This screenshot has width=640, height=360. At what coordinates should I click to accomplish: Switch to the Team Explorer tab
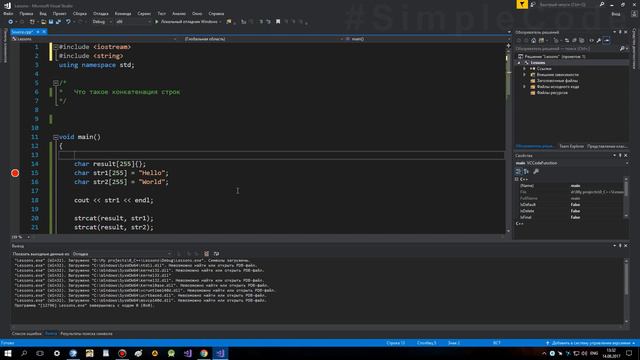571,146
